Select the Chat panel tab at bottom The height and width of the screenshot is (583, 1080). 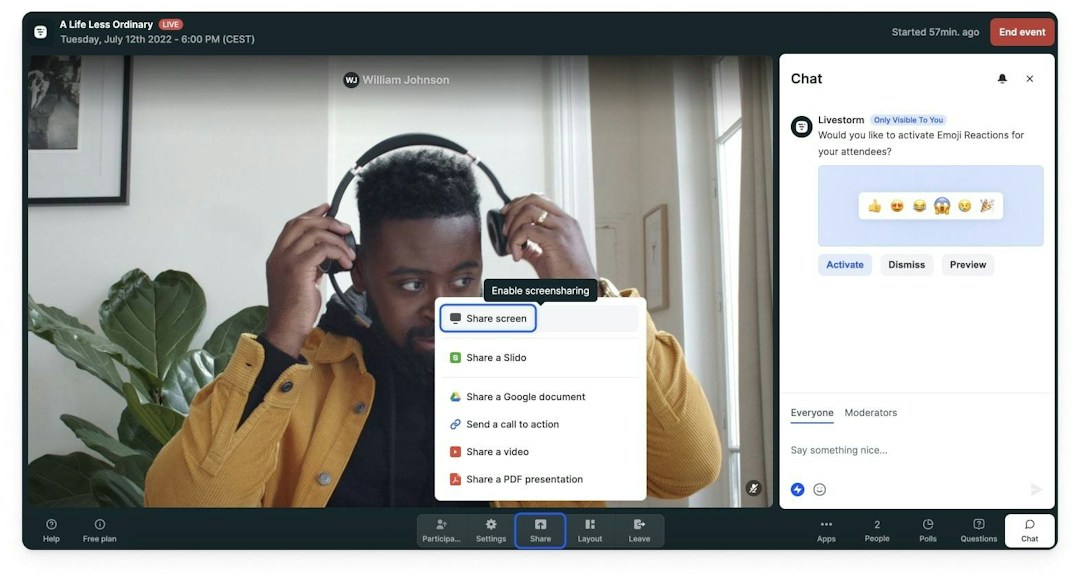1030,531
